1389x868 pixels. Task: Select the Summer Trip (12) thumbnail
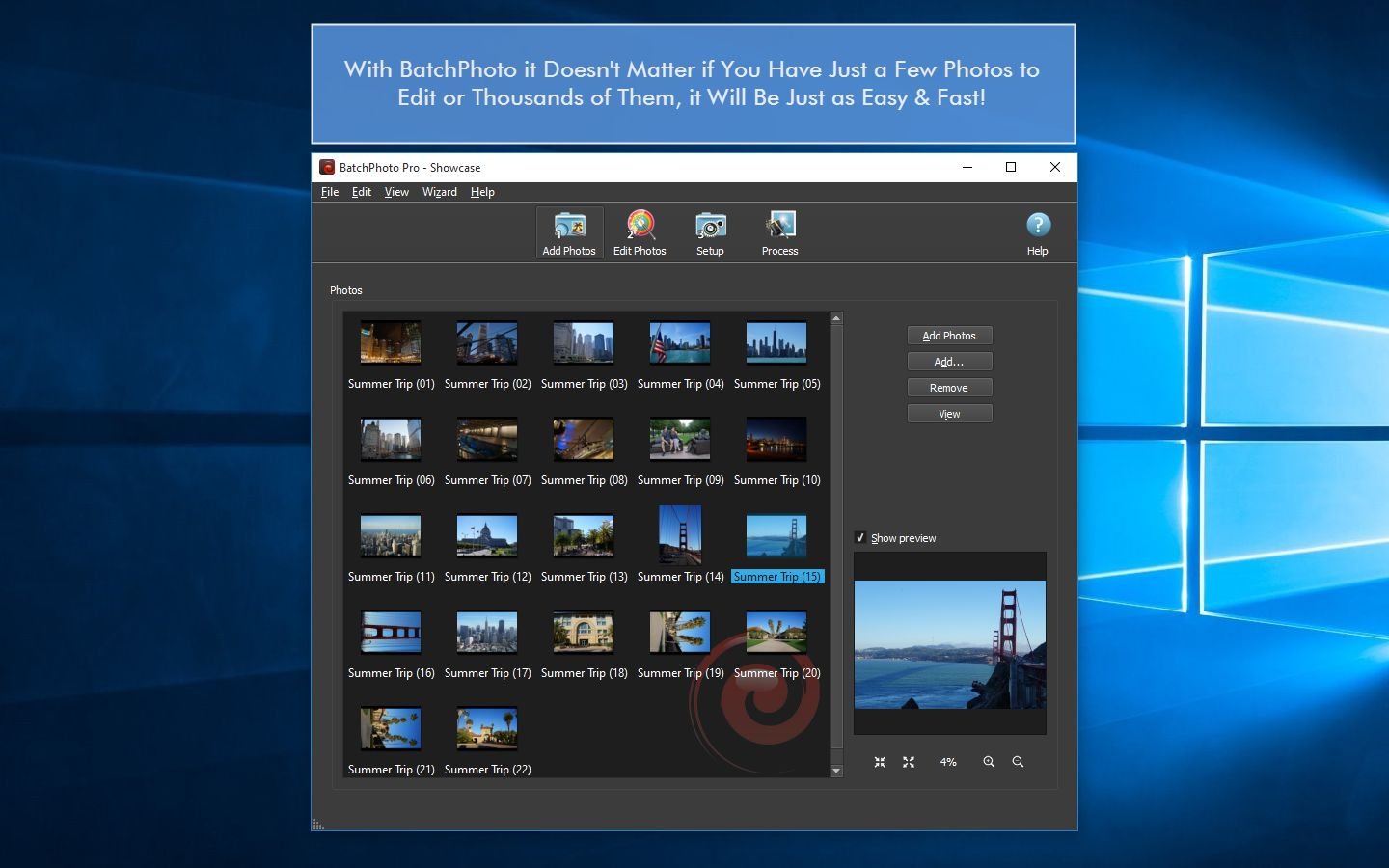click(487, 535)
